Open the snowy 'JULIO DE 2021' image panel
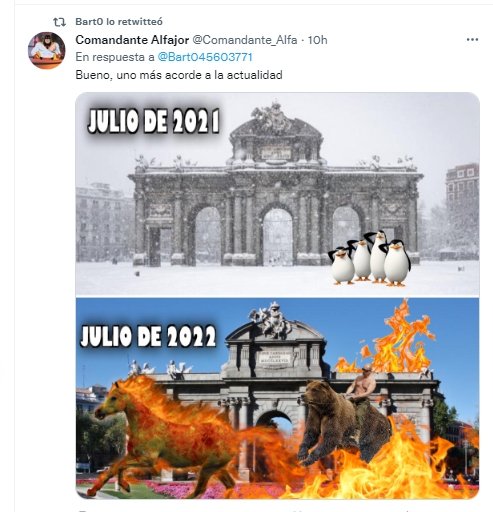The image size is (493, 512). 277,194
